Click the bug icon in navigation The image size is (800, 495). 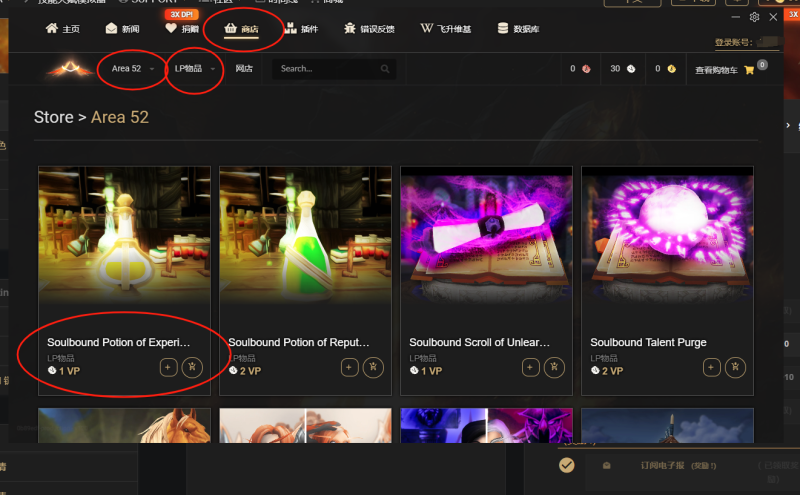click(x=350, y=28)
